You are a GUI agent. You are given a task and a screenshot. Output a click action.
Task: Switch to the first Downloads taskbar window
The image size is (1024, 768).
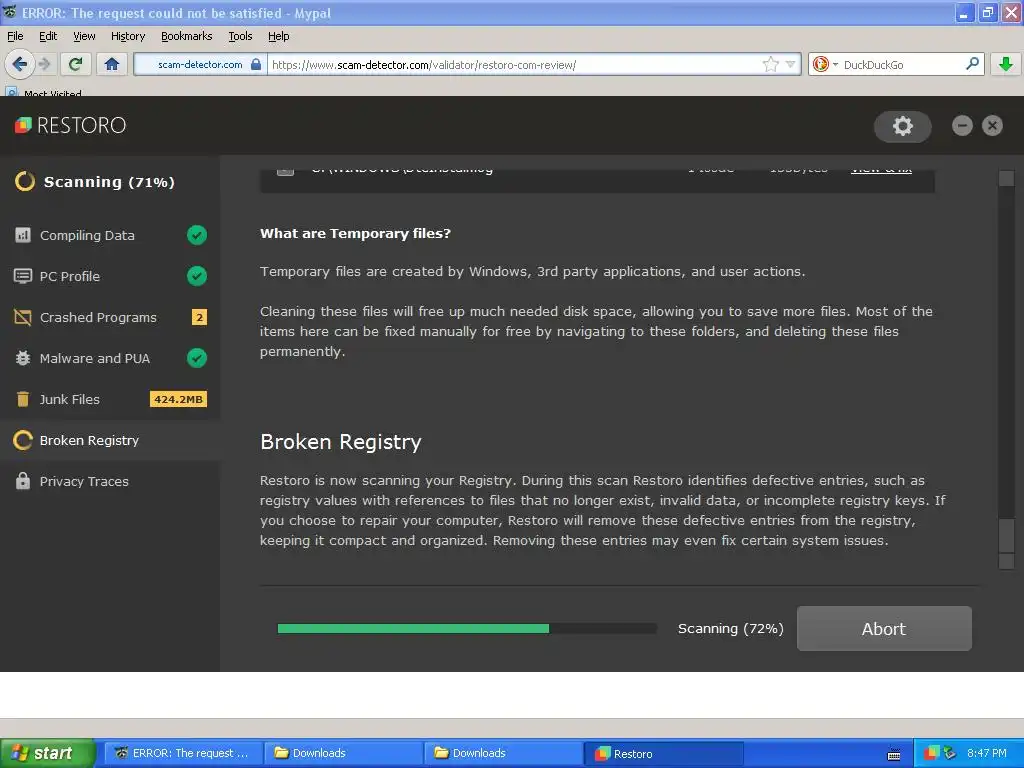[x=344, y=753]
